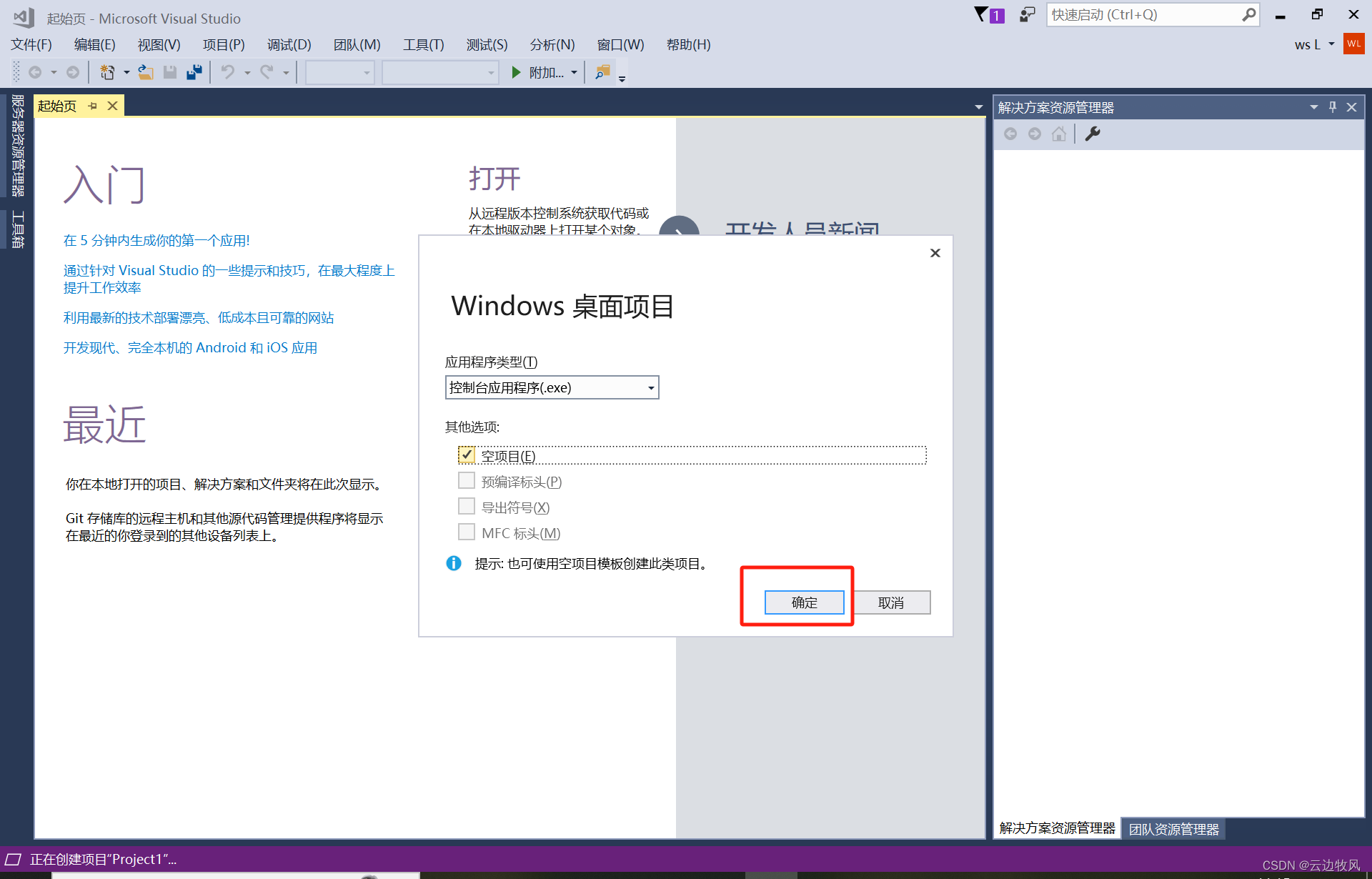Click the Quick Launch search field
Screen dimensions: 1372x879
click(x=1143, y=15)
